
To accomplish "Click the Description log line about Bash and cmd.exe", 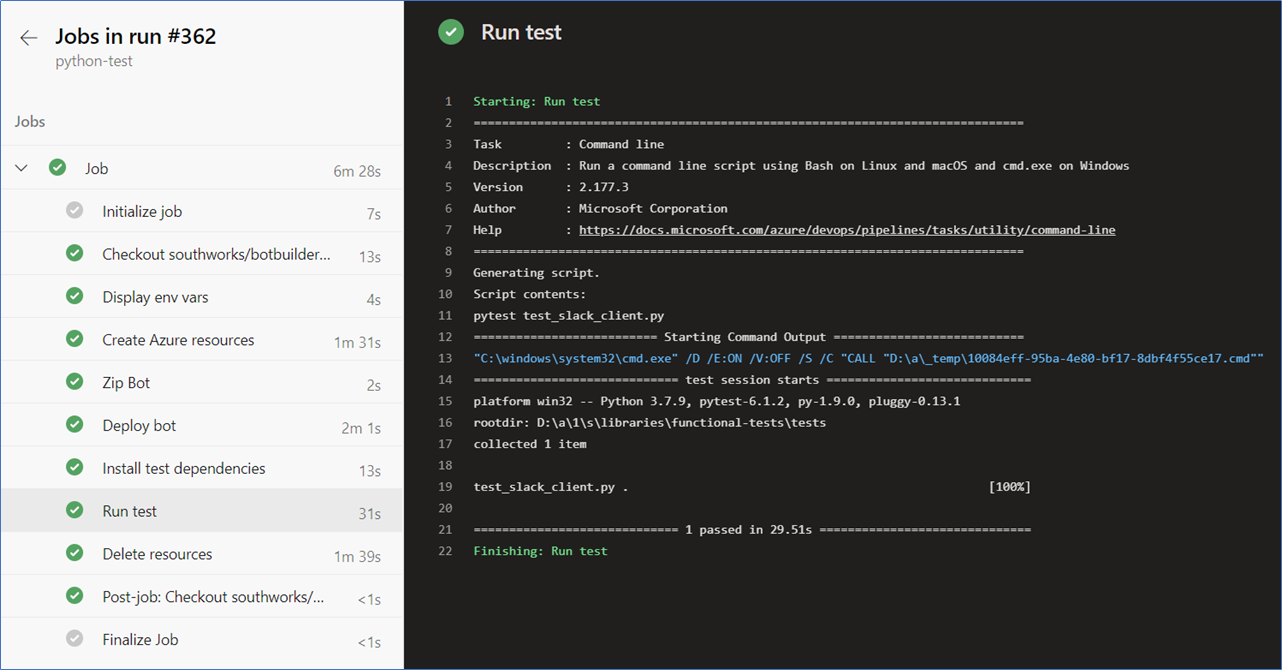I will 801,165.
